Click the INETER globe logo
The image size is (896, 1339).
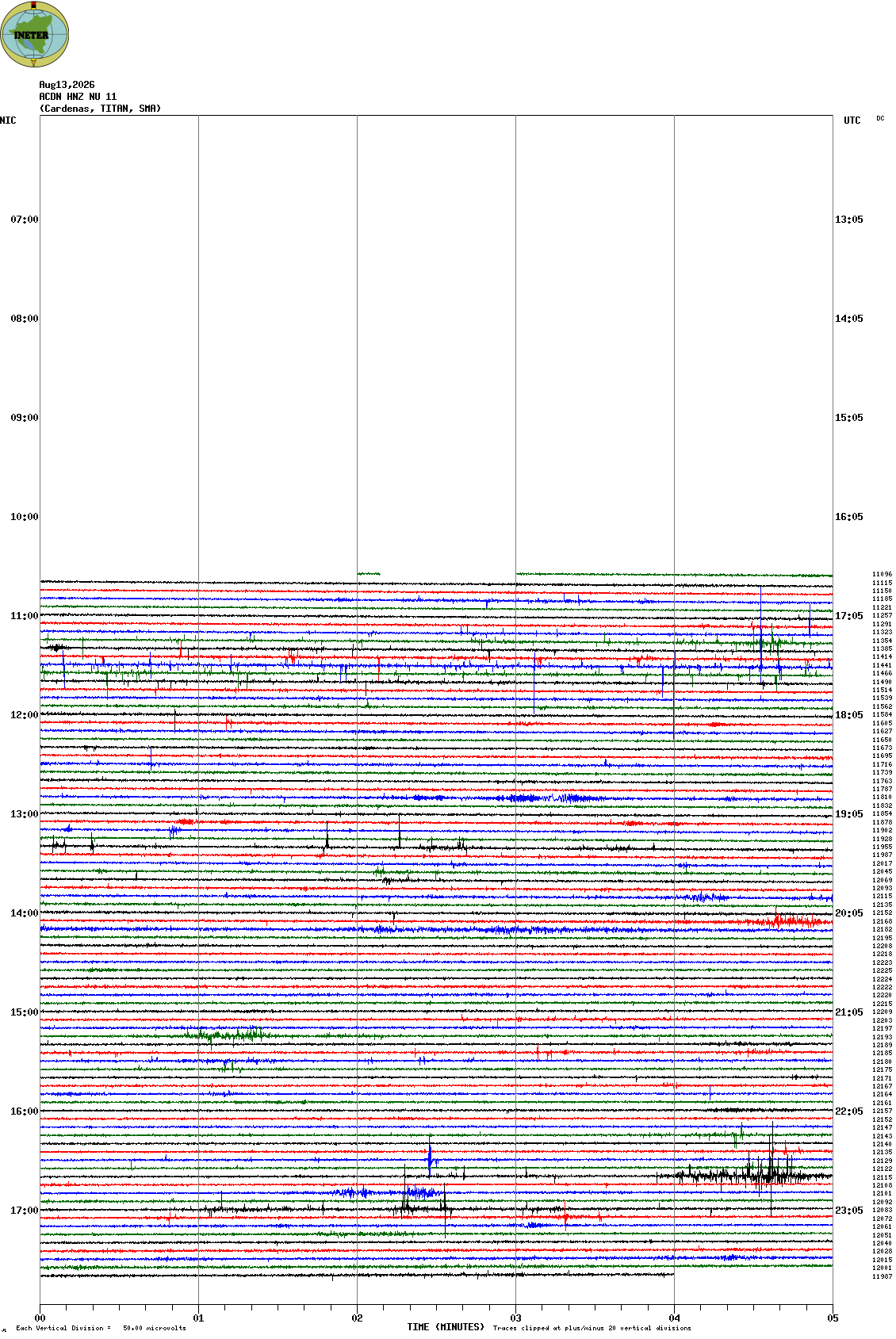pos(35,34)
